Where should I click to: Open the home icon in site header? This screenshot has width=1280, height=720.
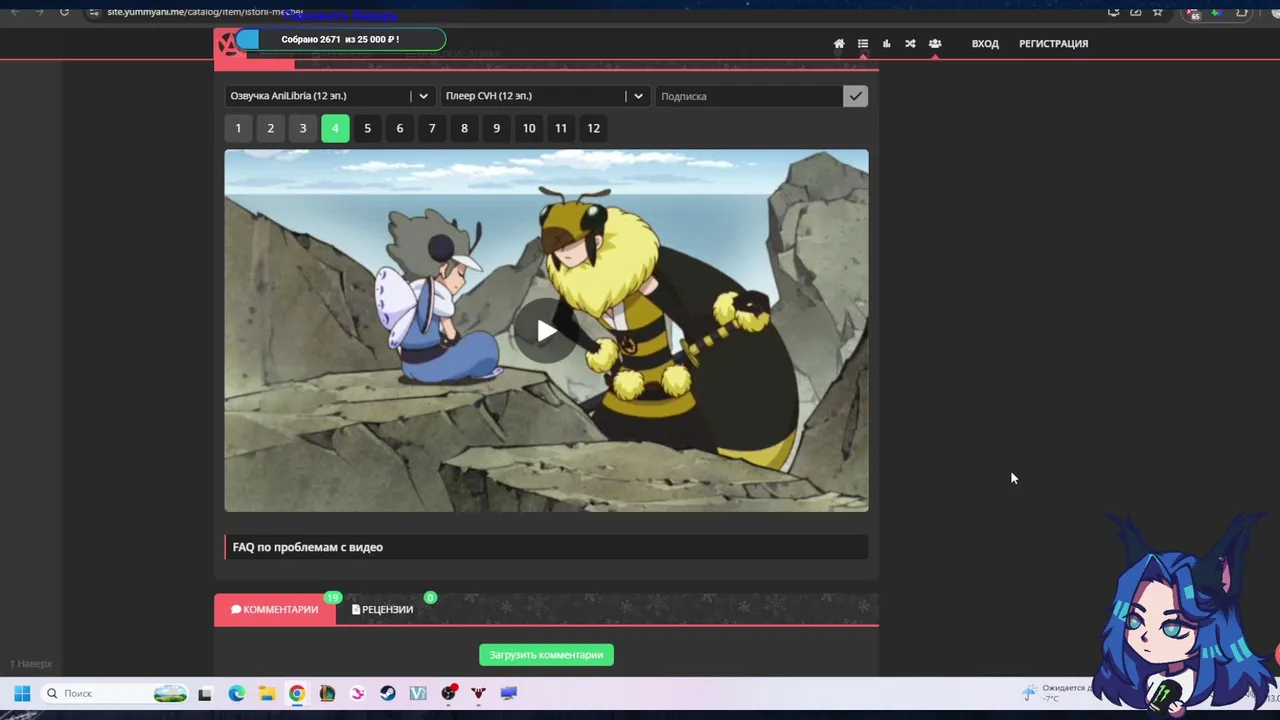pos(839,44)
